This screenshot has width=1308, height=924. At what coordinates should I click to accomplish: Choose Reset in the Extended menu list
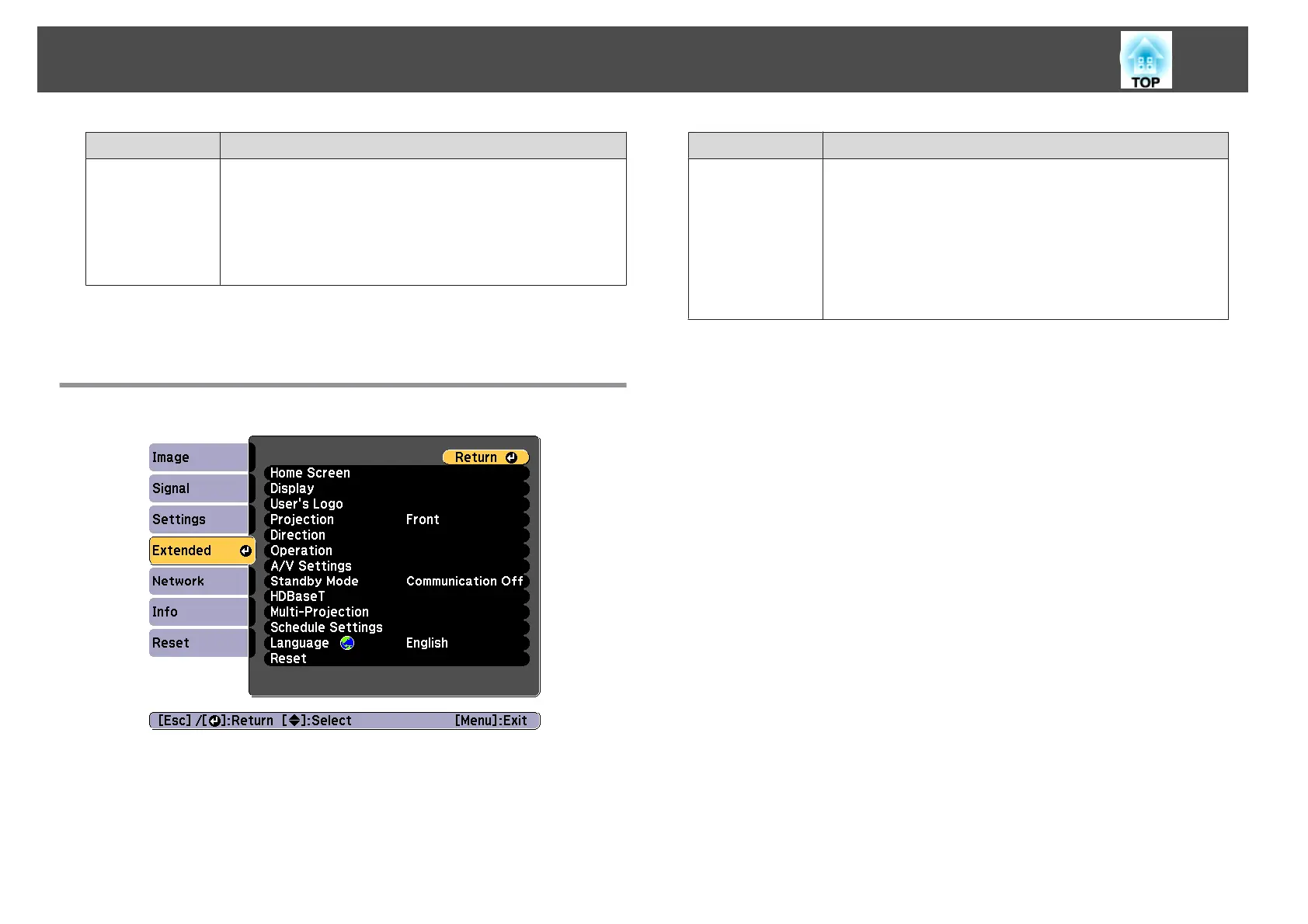point(397,658)
